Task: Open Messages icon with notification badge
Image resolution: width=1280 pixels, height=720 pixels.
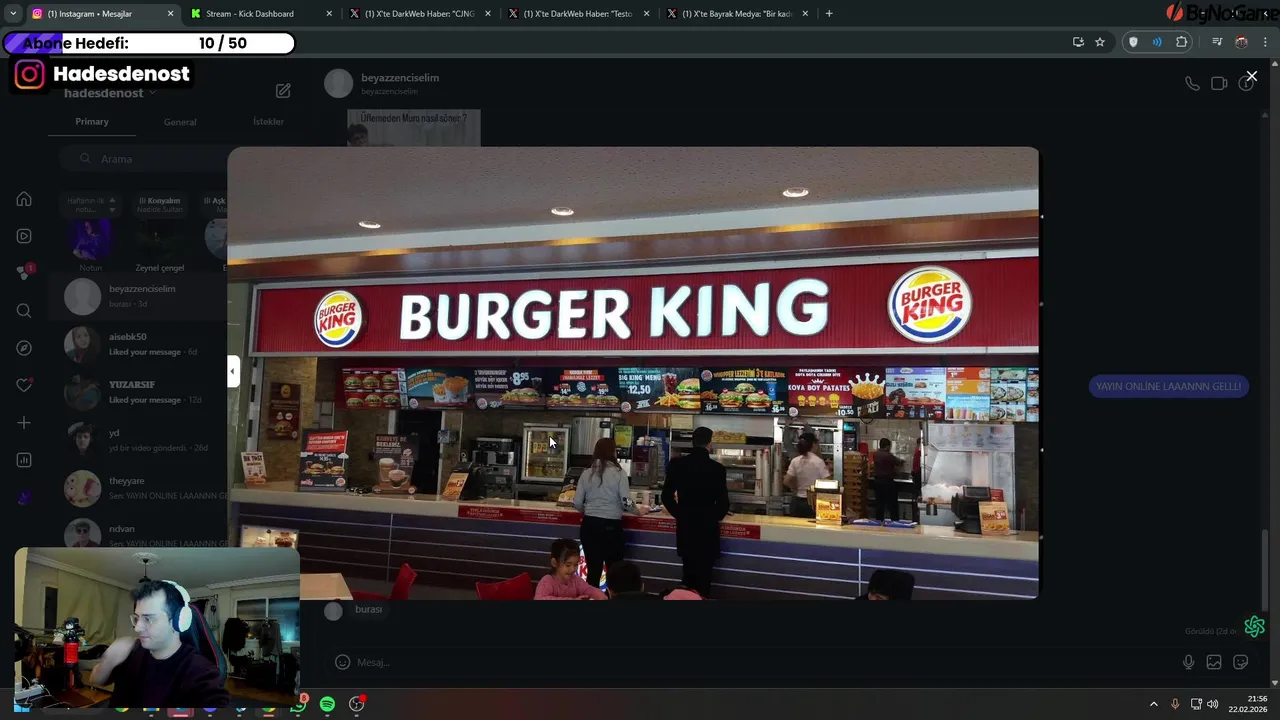Action: [x=25, y=272]
